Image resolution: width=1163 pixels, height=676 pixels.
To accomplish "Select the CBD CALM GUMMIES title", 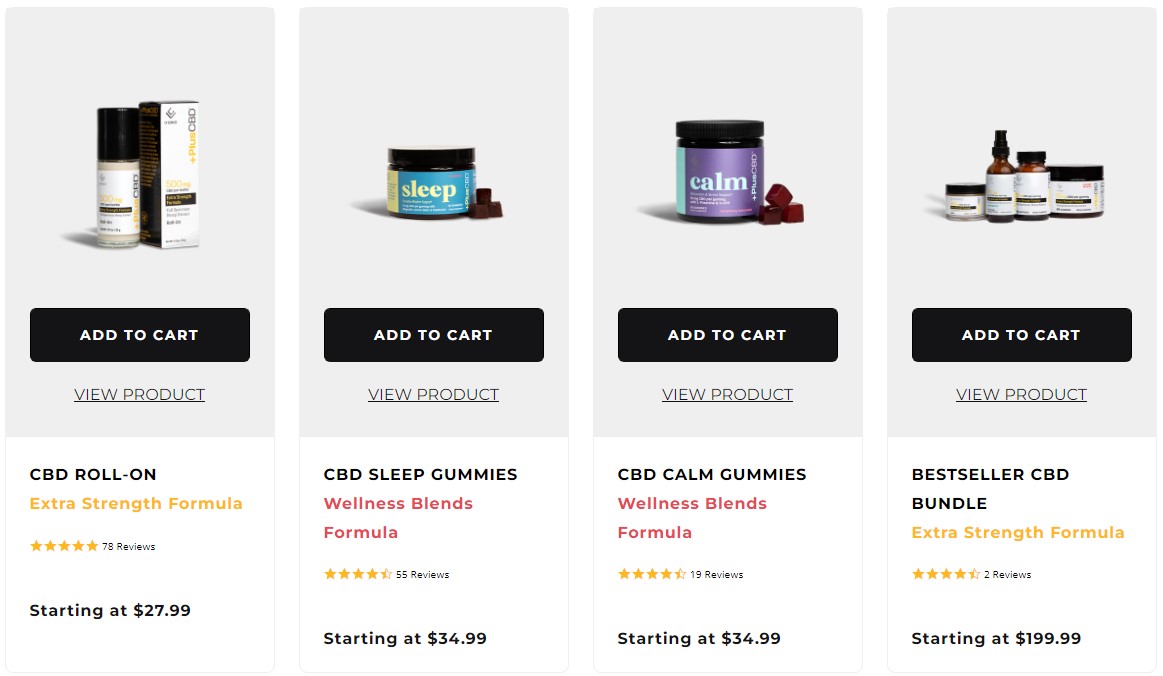I will 712,474.
